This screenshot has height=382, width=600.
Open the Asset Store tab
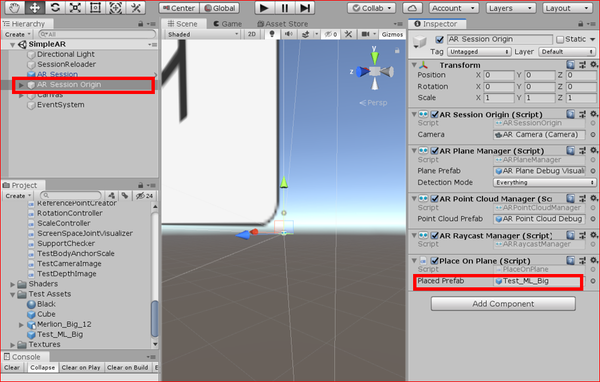pyautogui.click(x=282, y=24)
